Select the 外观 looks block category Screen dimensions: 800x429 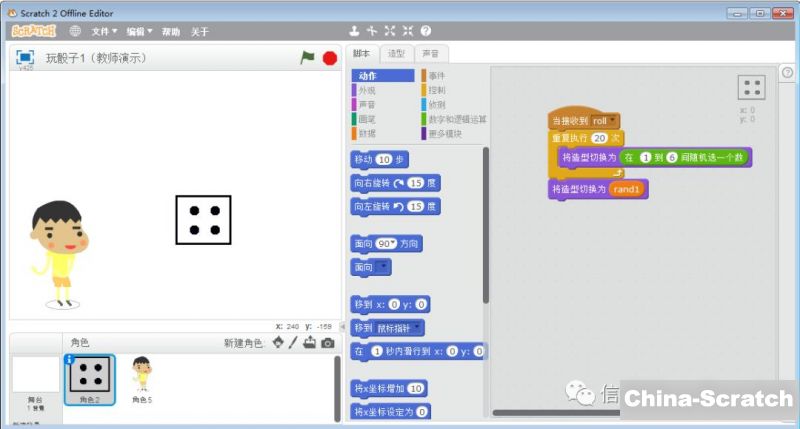[x=367, y=90]
